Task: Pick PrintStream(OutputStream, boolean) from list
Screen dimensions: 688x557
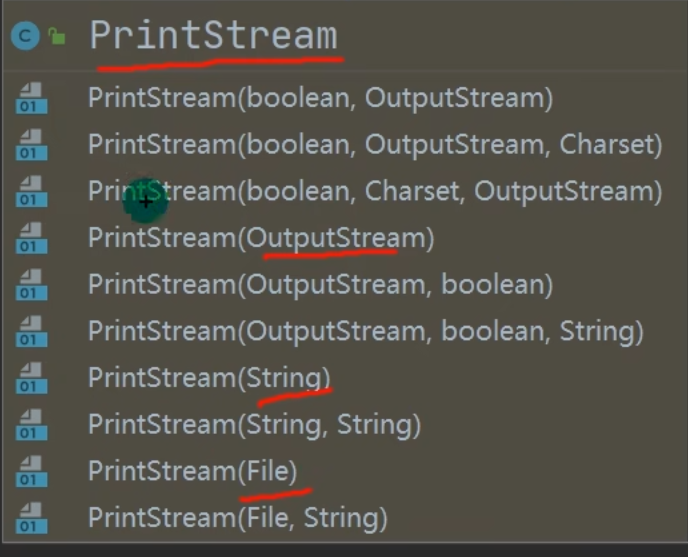Action: [320, 285]
